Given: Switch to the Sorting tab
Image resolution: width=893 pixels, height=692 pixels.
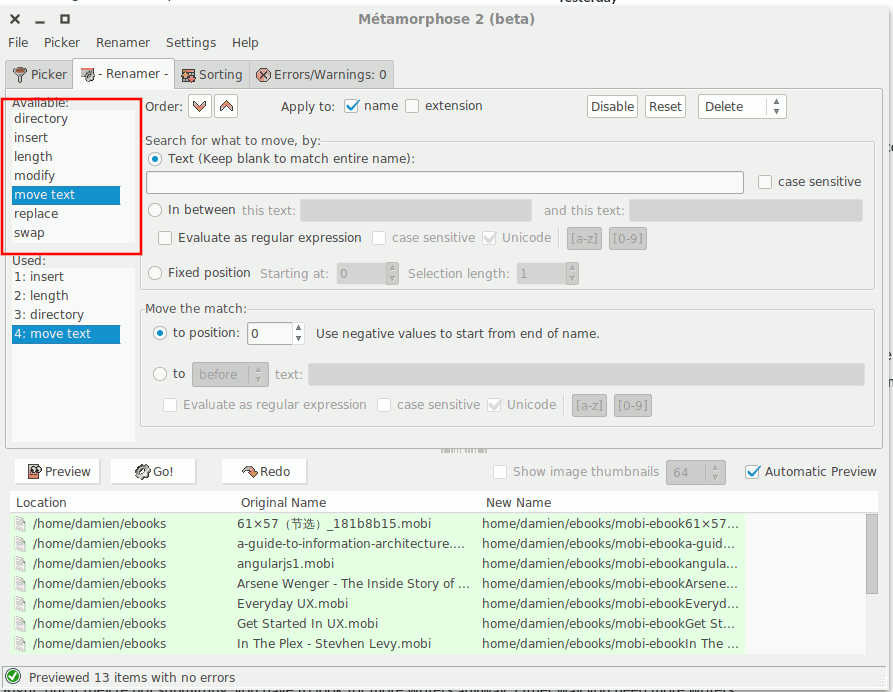Looking at the screenshot, I should (x=212, y=73).
